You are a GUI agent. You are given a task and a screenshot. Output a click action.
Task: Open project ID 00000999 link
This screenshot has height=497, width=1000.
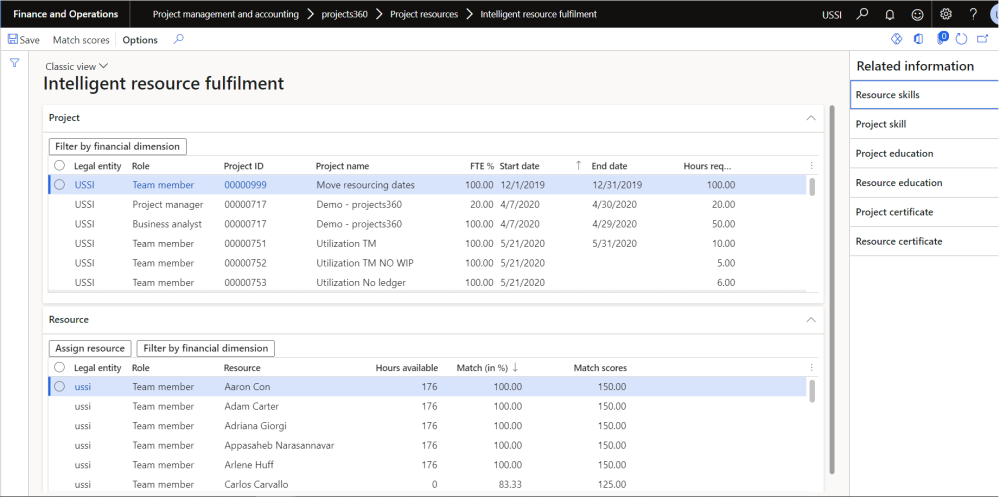[245, 185]
